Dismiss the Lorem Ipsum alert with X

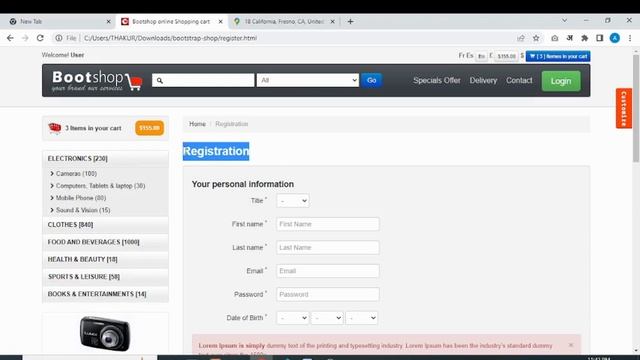(571, 345)
